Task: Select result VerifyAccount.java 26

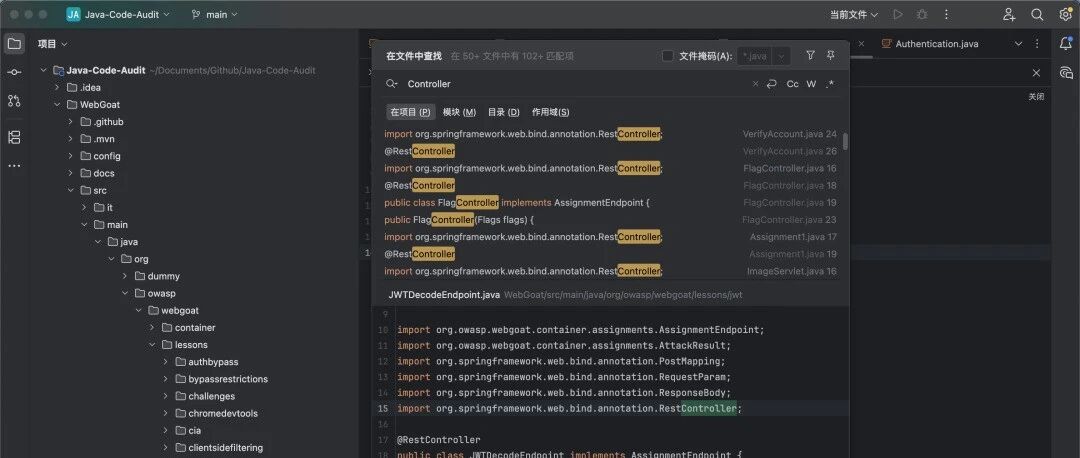Action: tap(610, 152)
